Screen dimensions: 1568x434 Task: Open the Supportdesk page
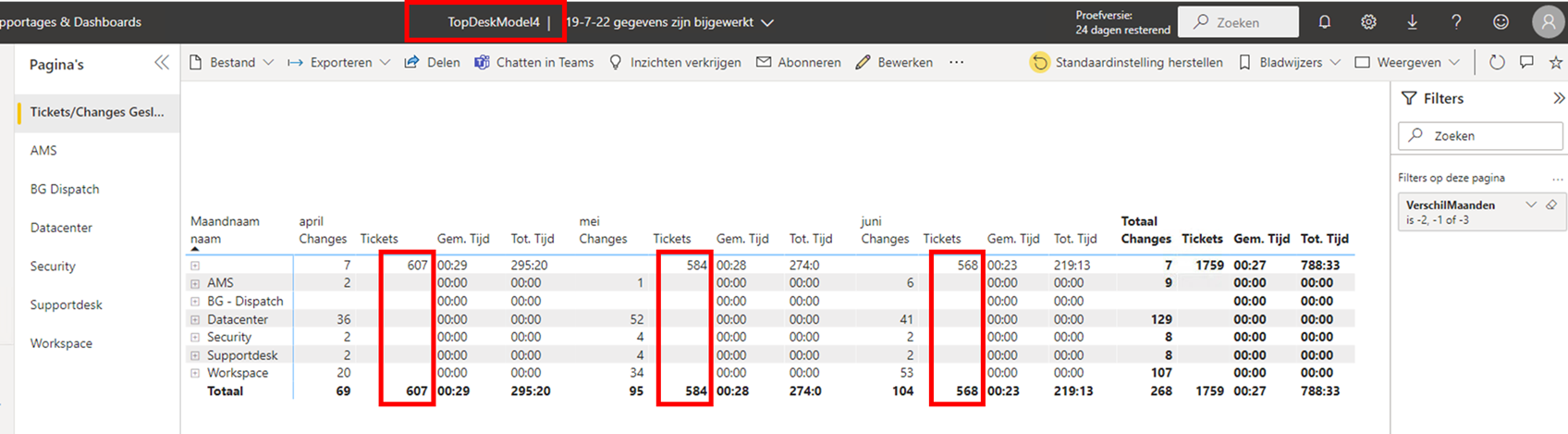pos(97,304)
